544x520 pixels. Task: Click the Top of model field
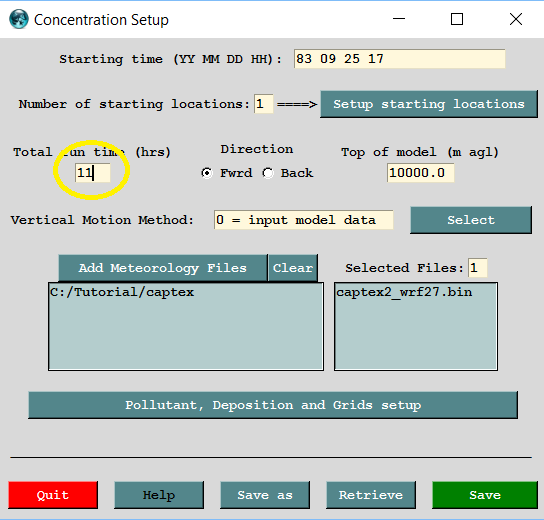click(x=420, y=173)
